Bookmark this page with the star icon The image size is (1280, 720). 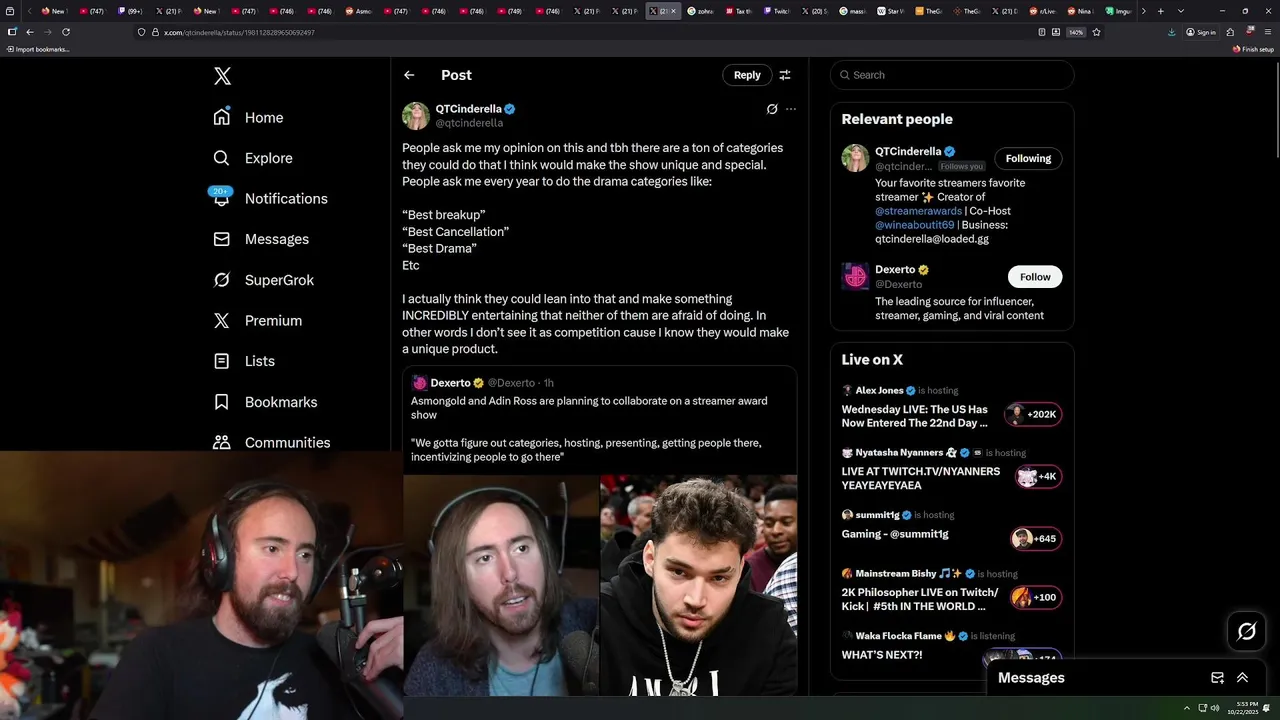1096,32
